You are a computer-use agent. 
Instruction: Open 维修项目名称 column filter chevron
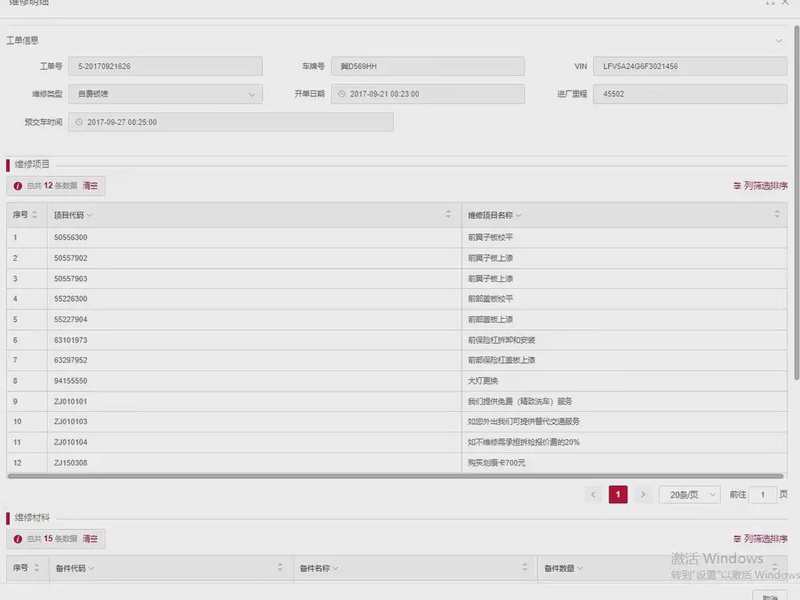click(x=519, y=216)
